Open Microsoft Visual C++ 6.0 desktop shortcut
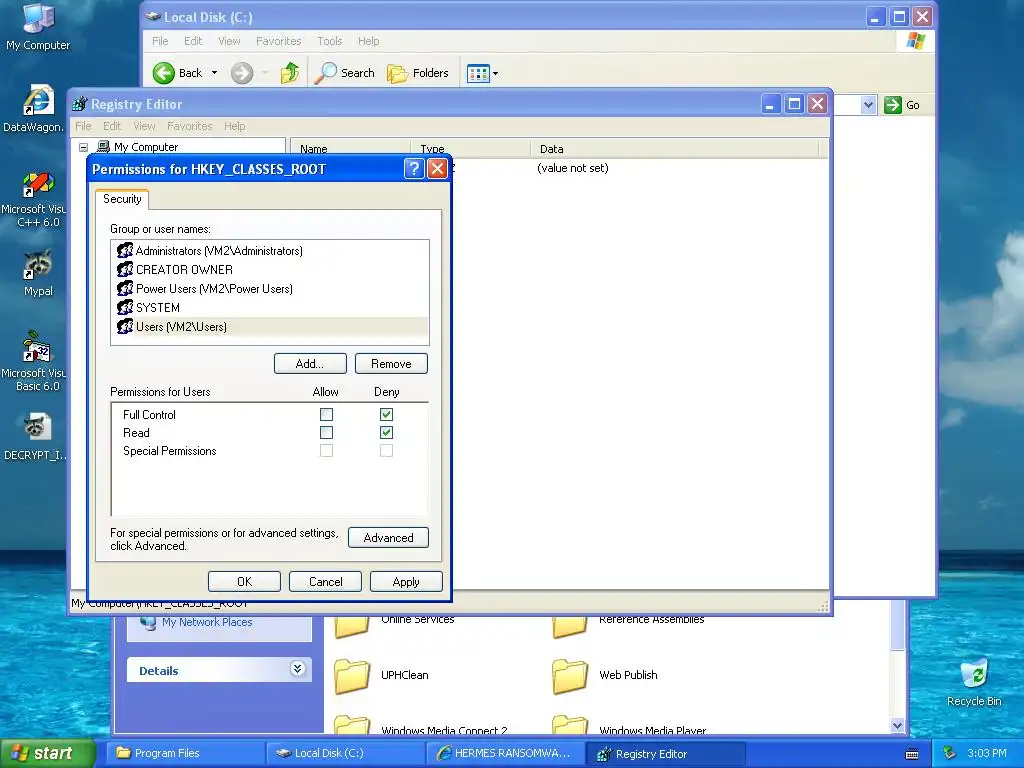This screenshot has width=1024, height=768. click(x=36, y=200)
